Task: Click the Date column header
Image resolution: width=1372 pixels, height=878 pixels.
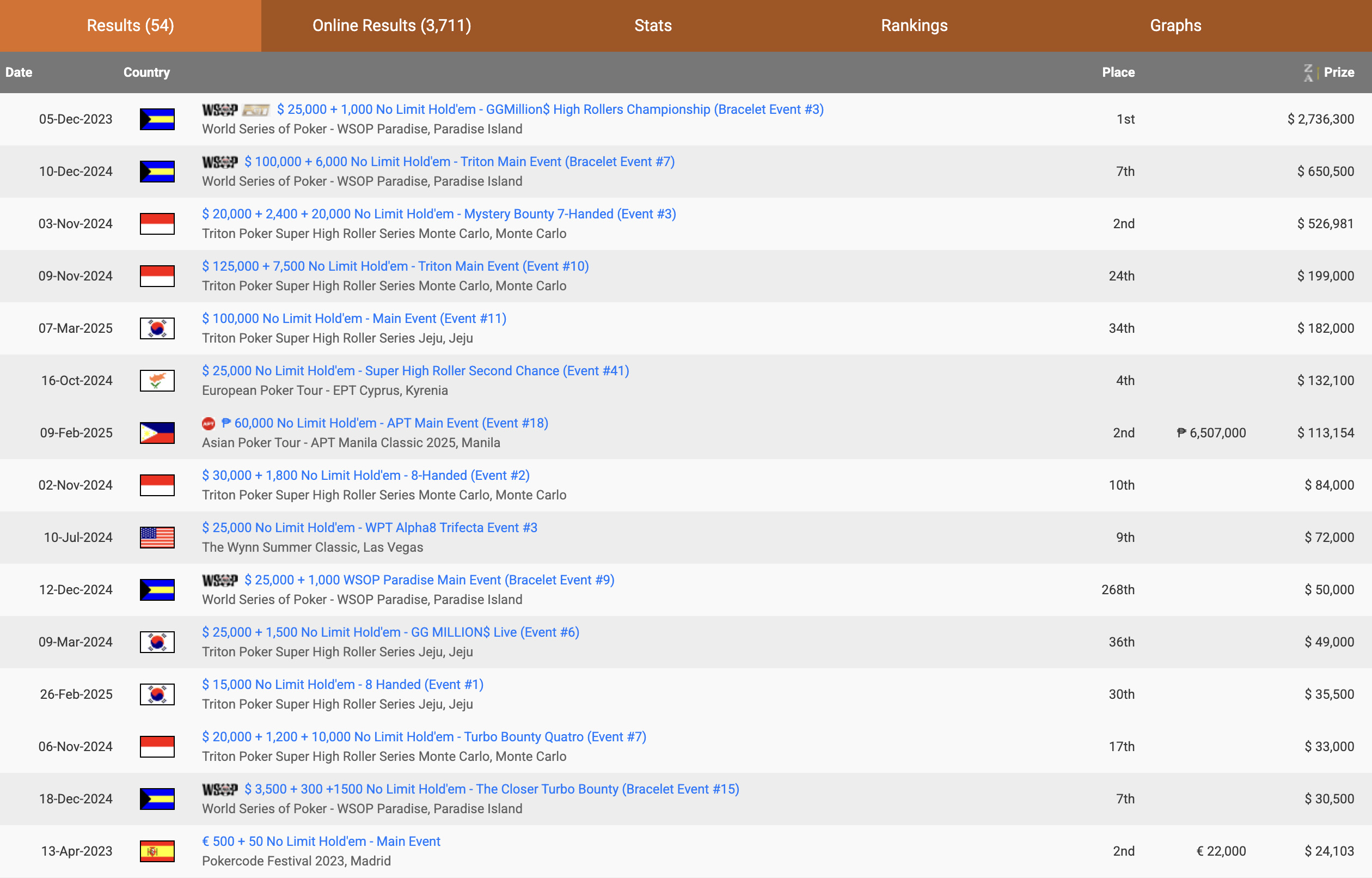Action: coord(19,72)
